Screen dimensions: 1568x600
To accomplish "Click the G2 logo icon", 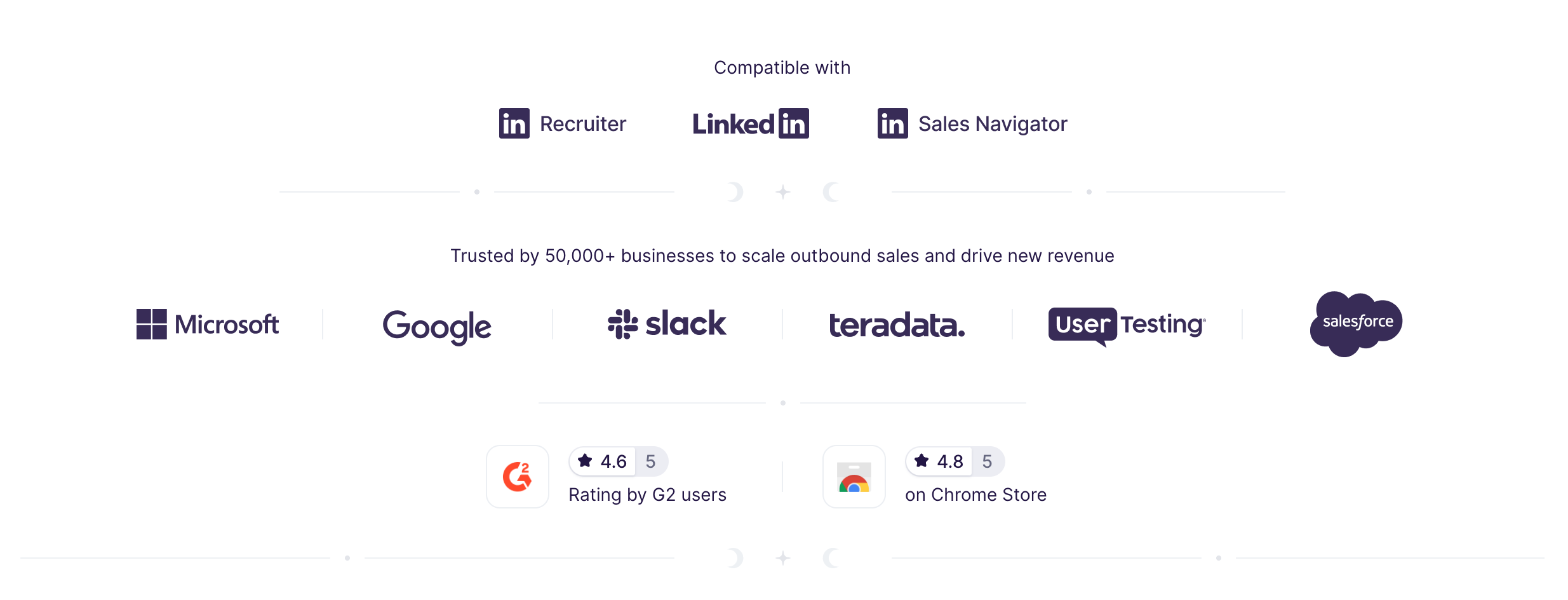I will [518, 477].
